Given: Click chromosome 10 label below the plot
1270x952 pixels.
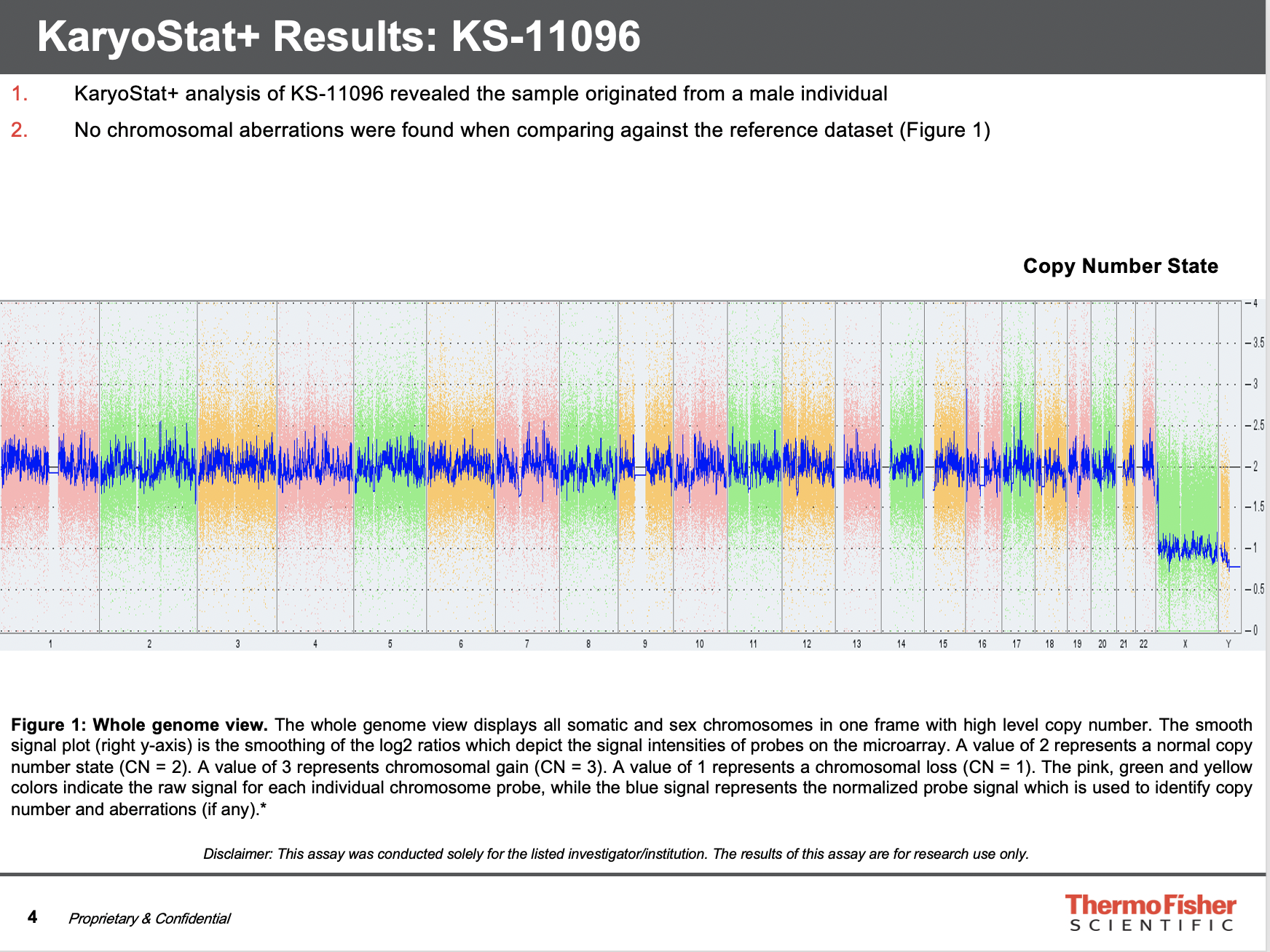Looking at the screenshot, I should pyautogui.click(x=700, y=644).
